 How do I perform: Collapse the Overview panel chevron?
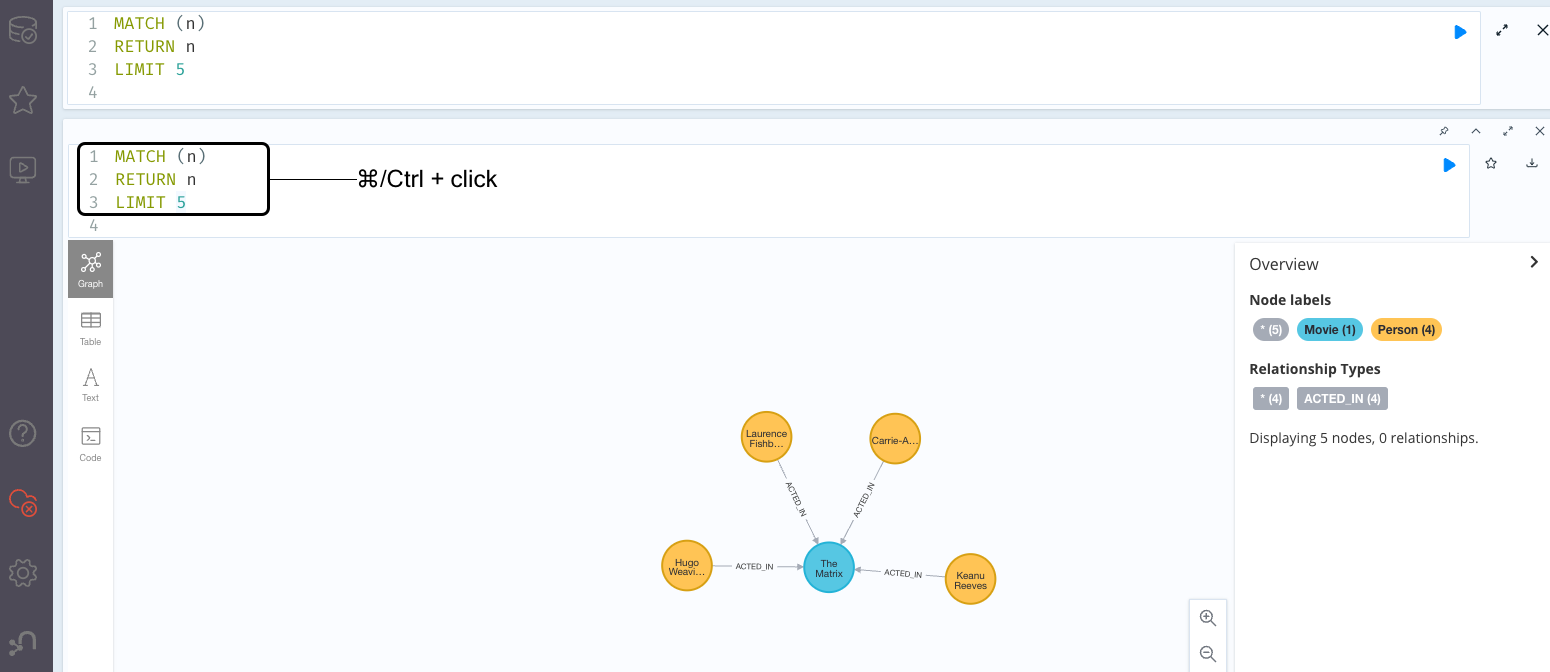[1534, 262]
